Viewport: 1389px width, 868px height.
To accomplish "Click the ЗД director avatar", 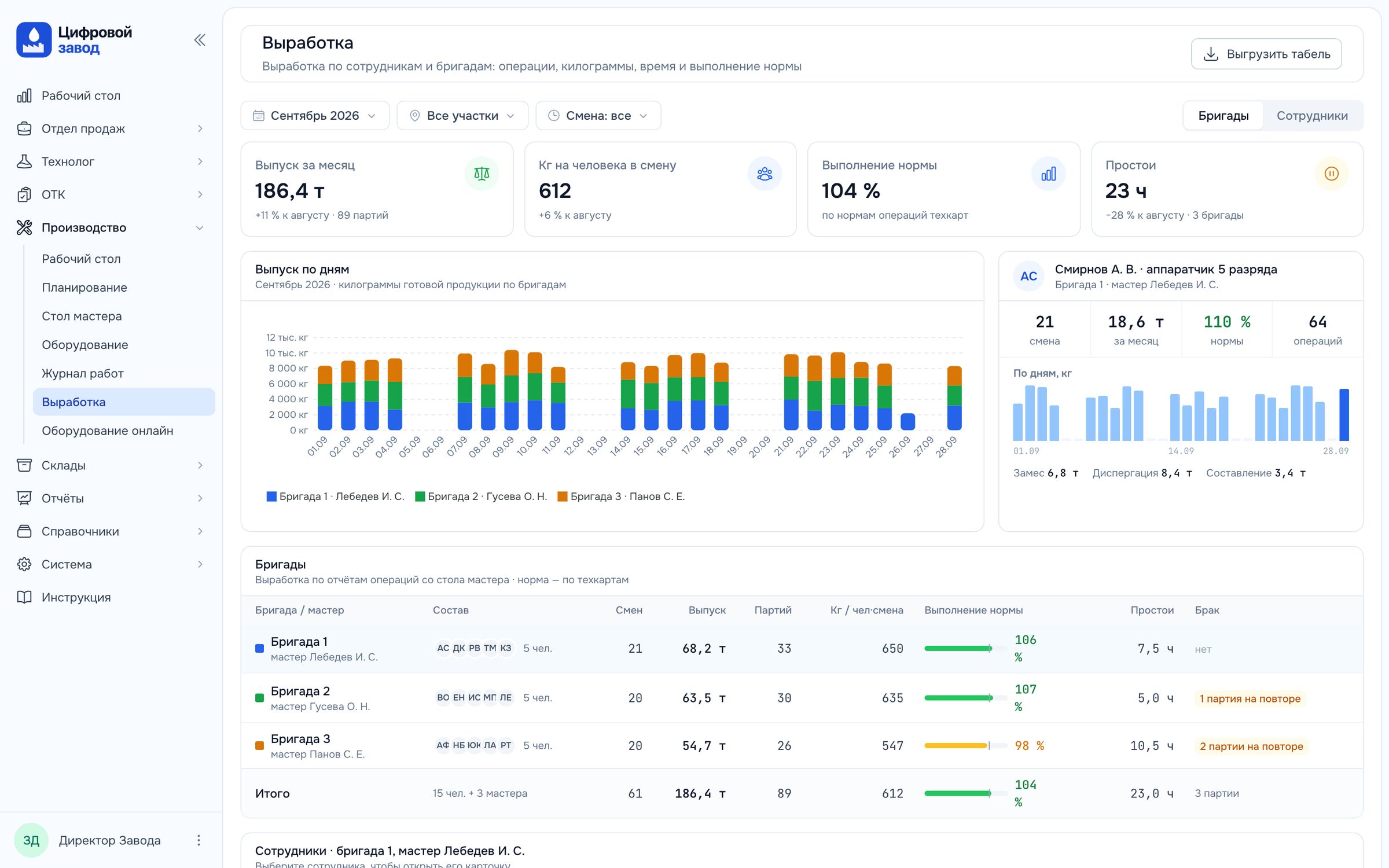I will coord(31,840).
